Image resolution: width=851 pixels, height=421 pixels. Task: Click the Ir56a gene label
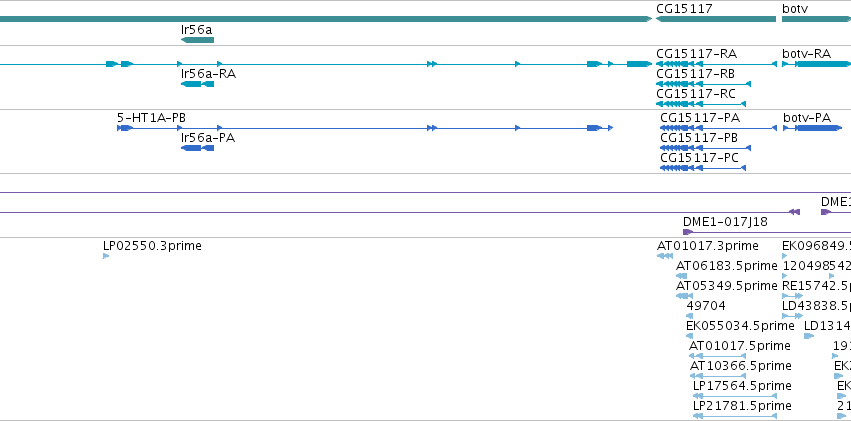point(196,29)
